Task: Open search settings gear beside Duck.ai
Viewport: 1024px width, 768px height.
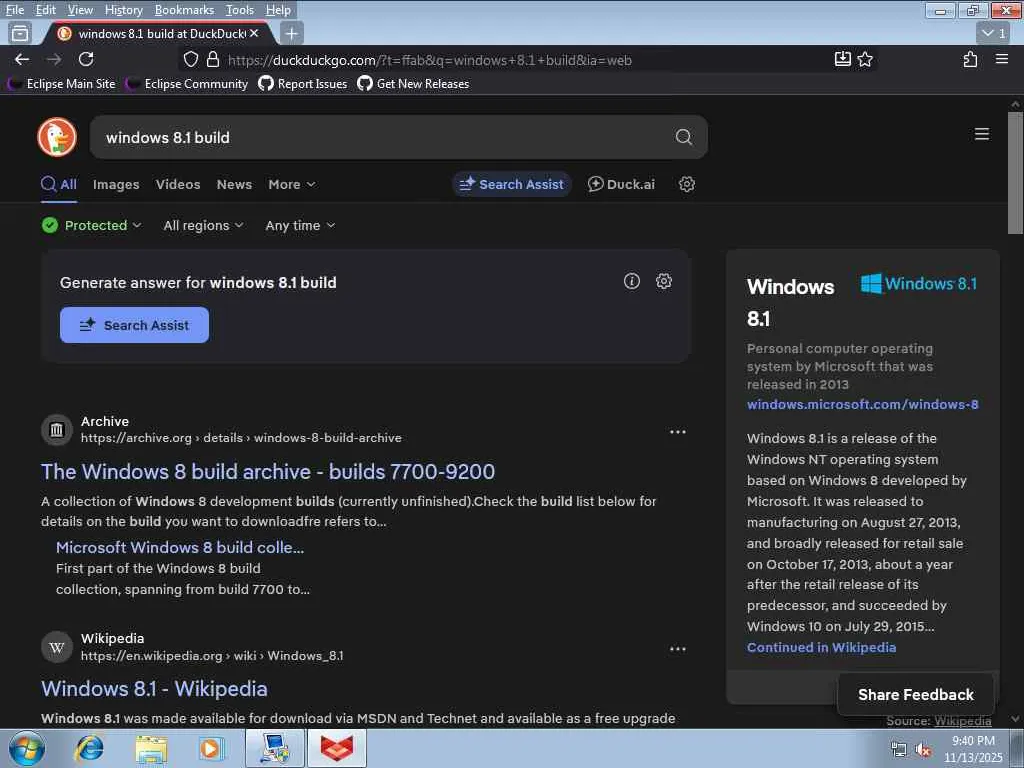Action: point(686,184)
